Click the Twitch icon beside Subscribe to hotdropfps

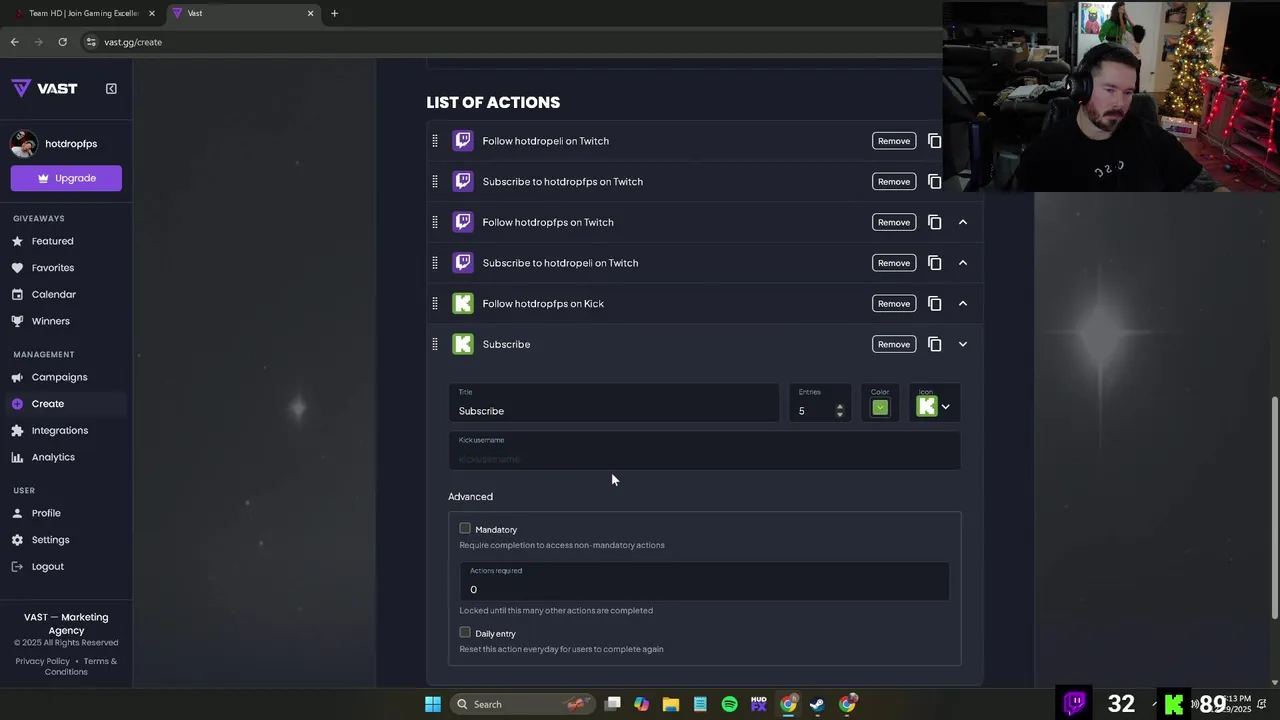click(x=462, y=181)
